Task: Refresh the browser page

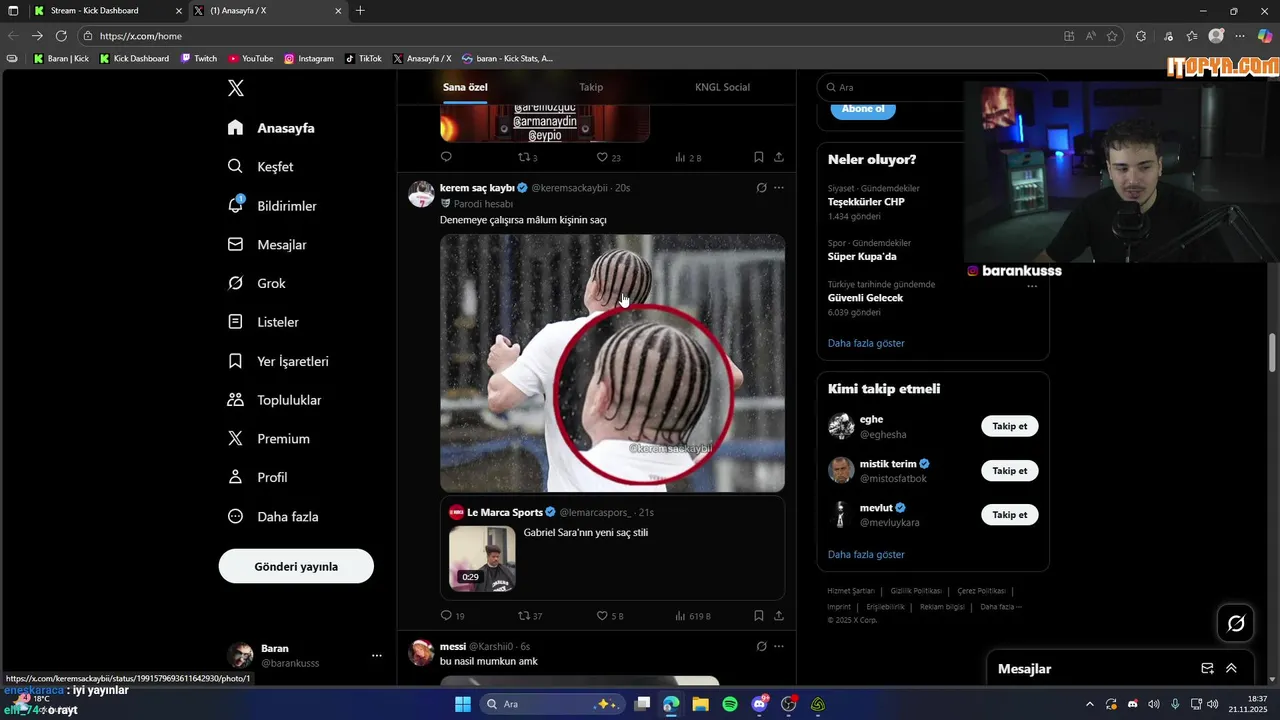Action: pos(61,36)
